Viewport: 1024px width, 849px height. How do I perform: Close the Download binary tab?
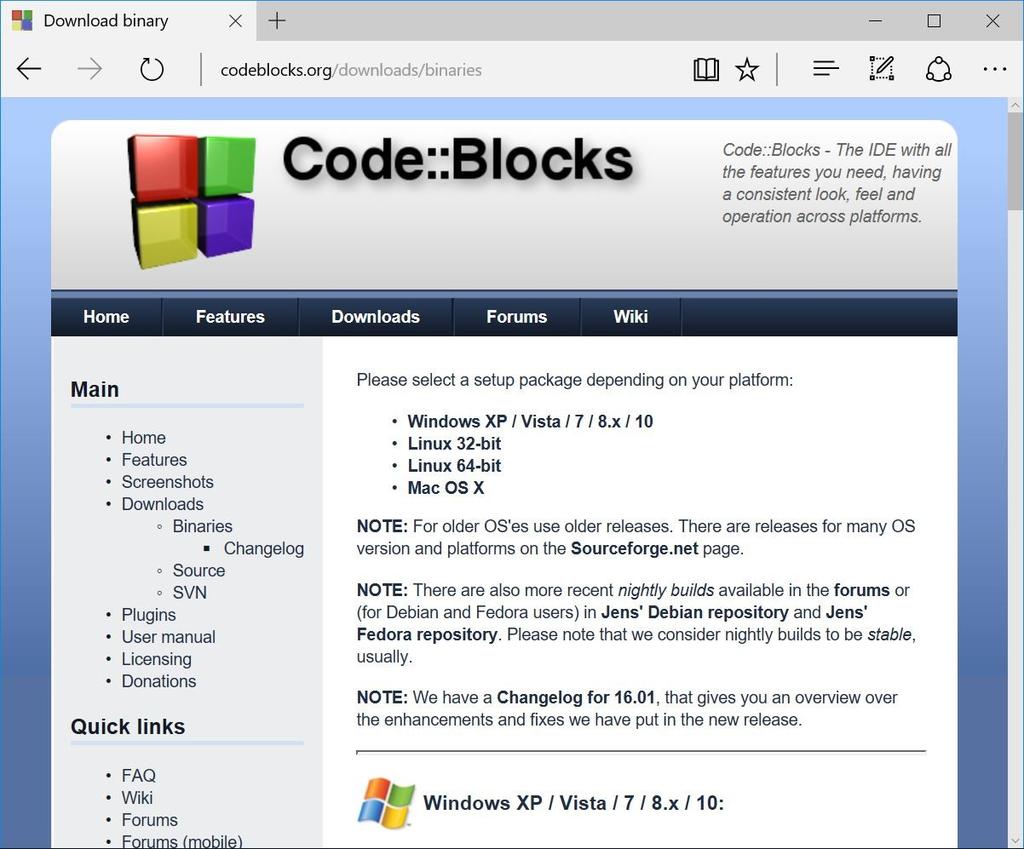pos(236,21)
